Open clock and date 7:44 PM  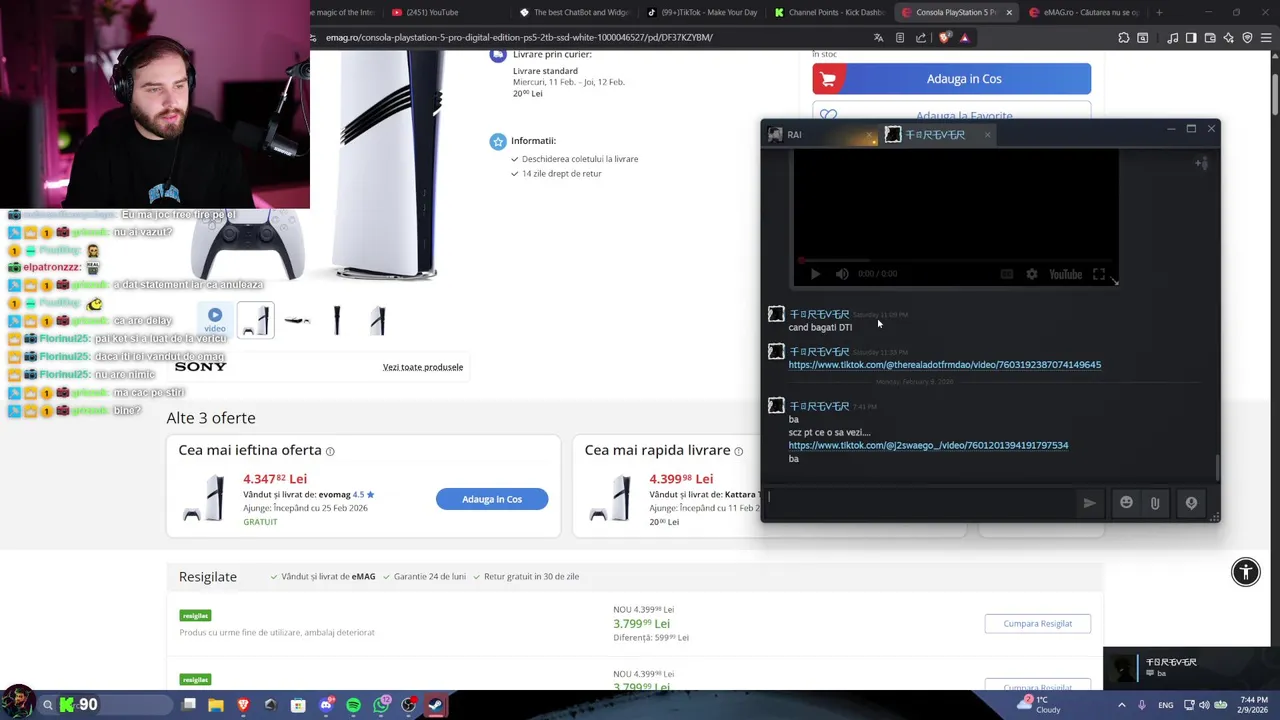click(1253, 705)
